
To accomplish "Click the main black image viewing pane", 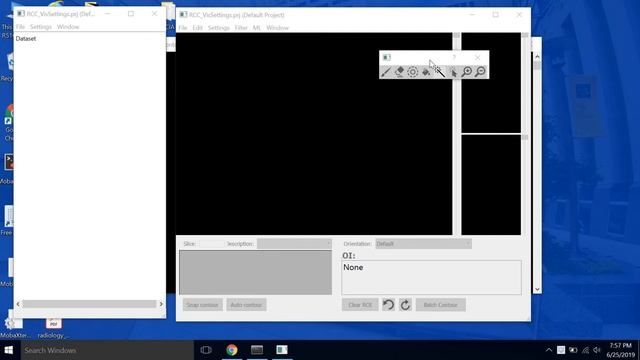I will tap(314, 134).
